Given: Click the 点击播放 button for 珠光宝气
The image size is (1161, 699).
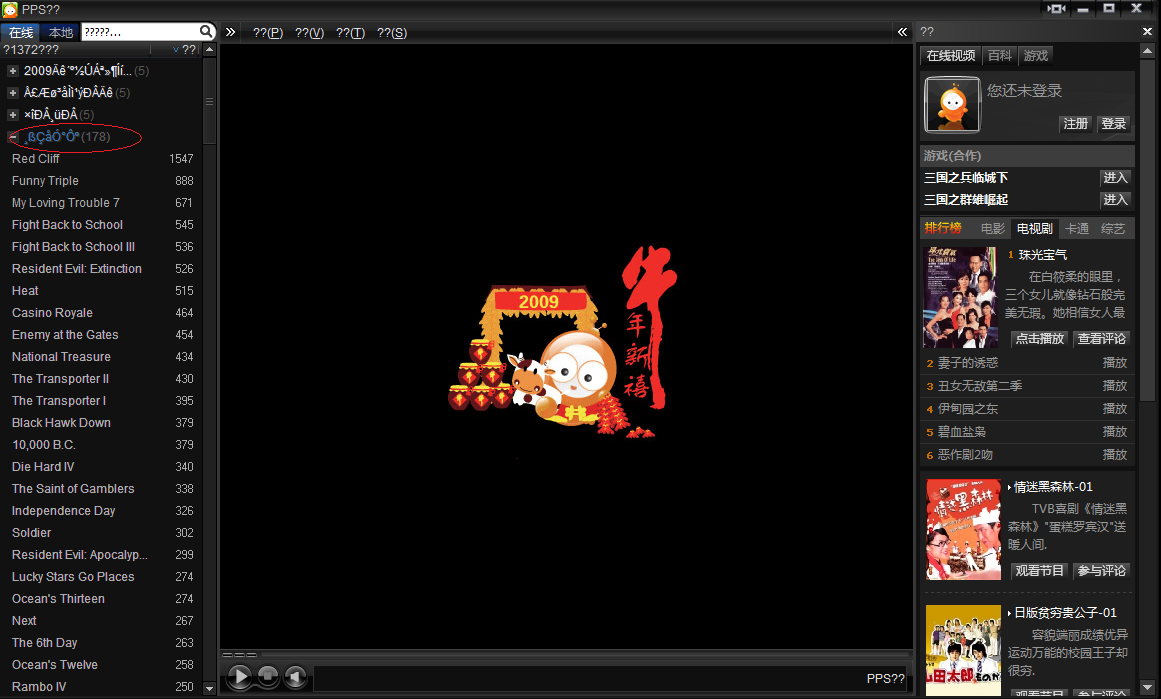Looking at the screenshot, I should pyautogui.click(x=1040, y=339).
